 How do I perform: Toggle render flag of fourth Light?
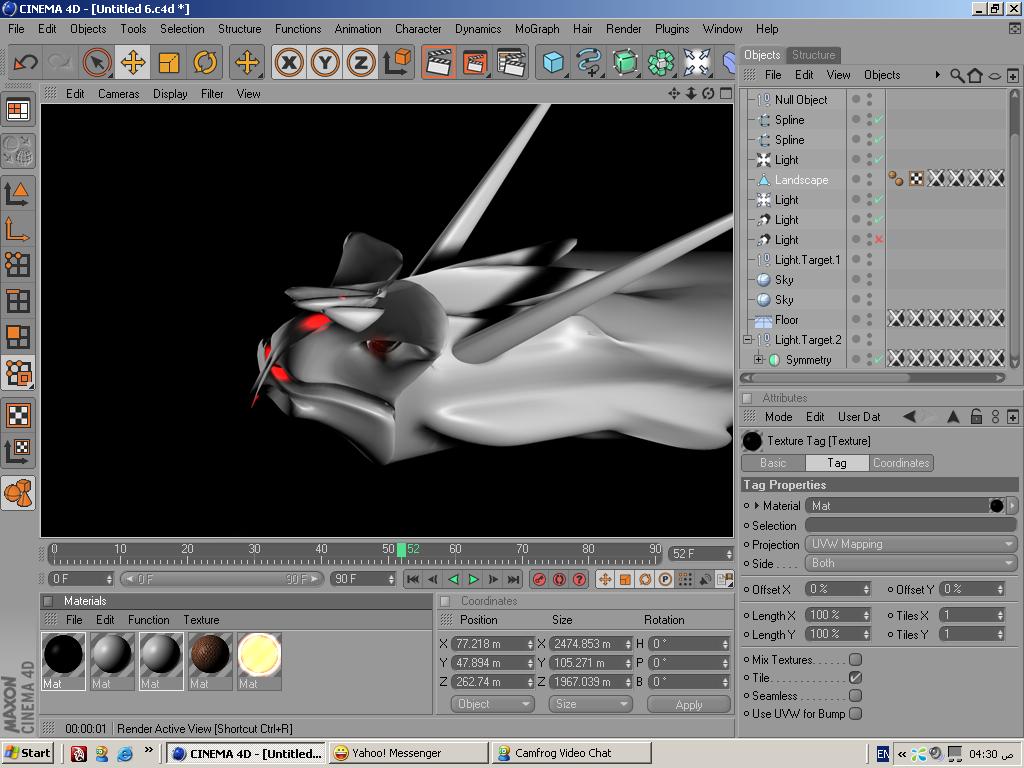coord(878,240)
